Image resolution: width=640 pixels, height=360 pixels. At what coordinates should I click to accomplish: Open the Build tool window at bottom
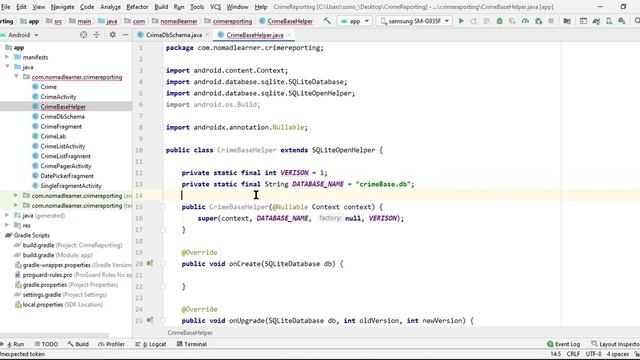[78, 344]
